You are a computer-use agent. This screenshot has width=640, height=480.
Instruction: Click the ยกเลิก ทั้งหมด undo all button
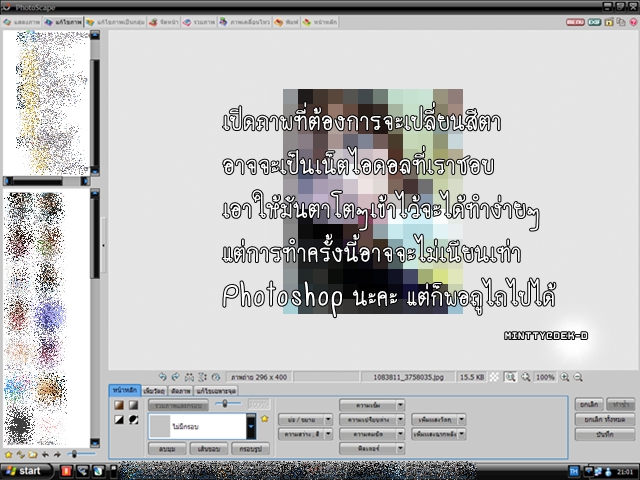pyautogui.click(x=604, y=419)
